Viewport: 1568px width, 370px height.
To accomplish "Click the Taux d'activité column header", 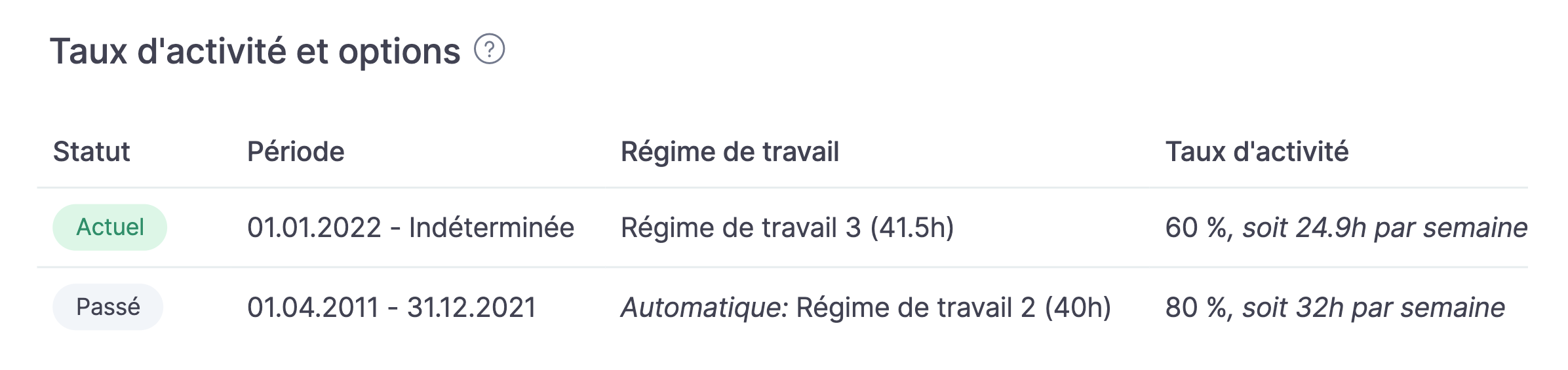I will point(1257,152).
